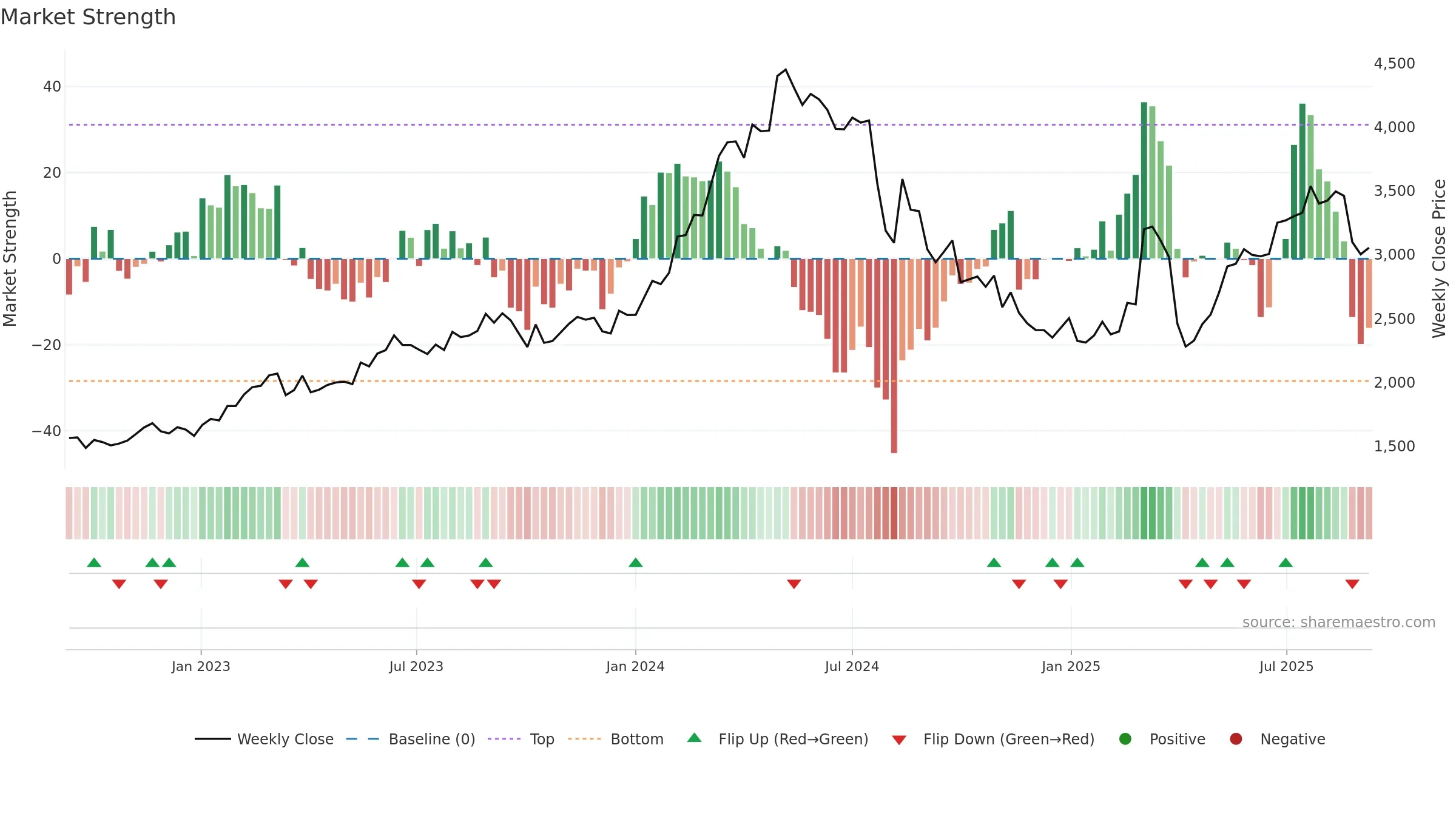Click the 4,000 price axis tick
Viewport: 1456px width, 819px height.
(x=1394, y=127)
